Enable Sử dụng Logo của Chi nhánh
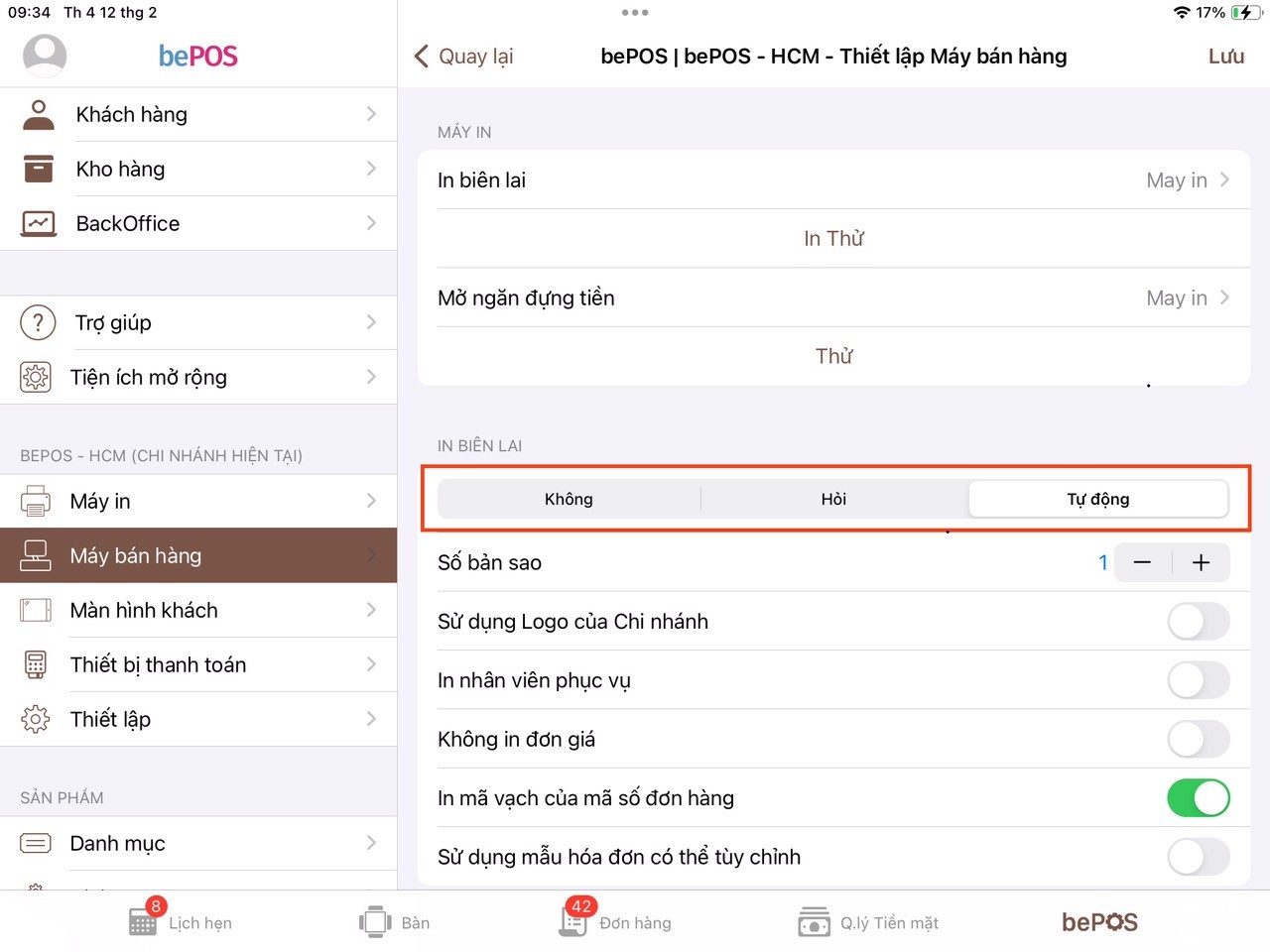The height and width of the screenshot is (952, 1270). 1198,622
